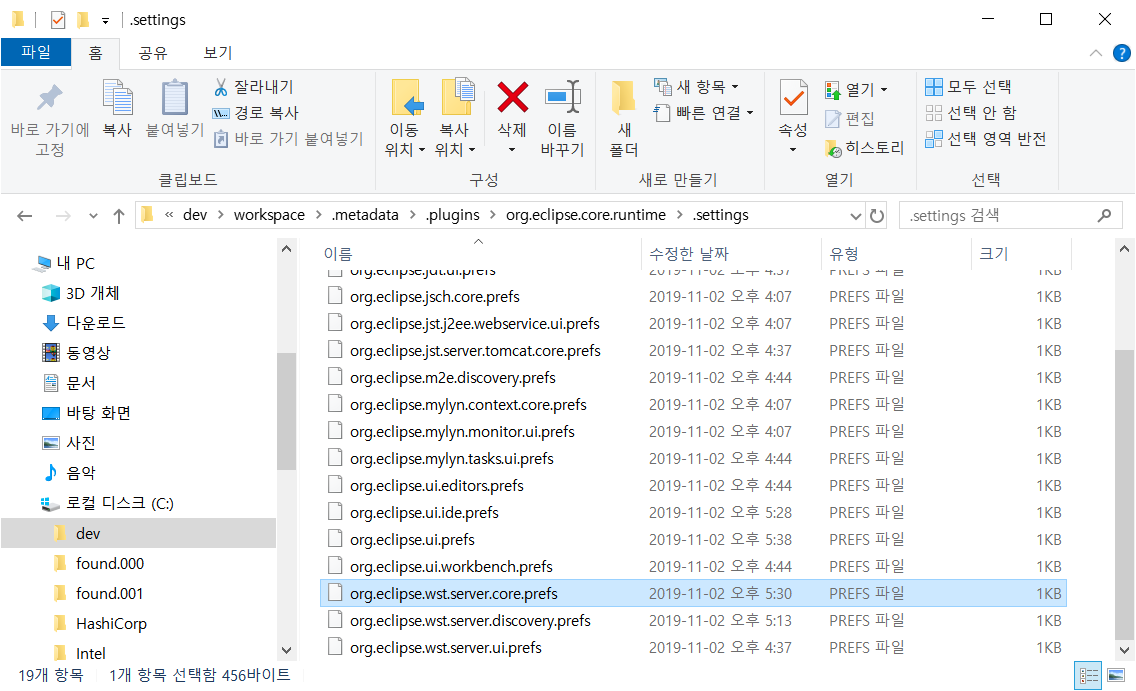Go up one folder level arrow
Image resolution: width=1136 pixels, height=691 pixels.
pyautogui.click(x=119, y=216)
